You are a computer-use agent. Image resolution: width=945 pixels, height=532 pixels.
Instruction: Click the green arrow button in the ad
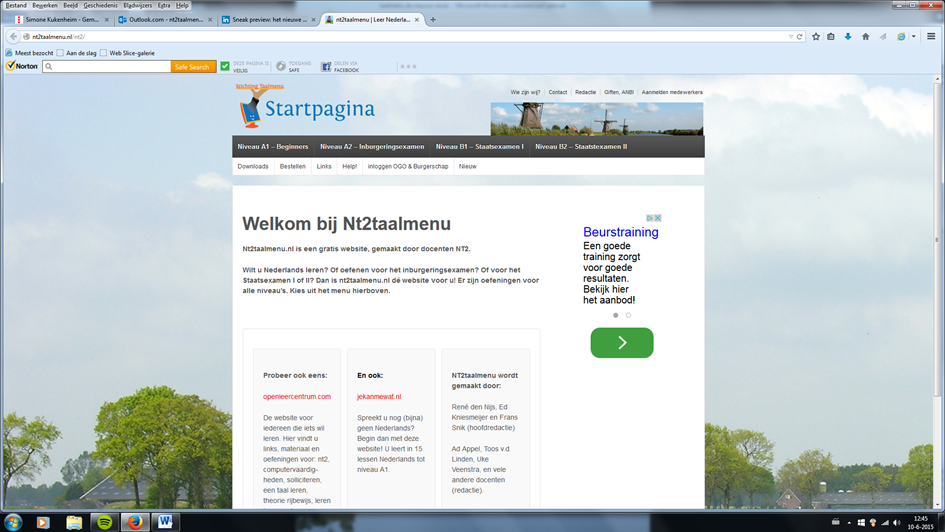(621, 343)
